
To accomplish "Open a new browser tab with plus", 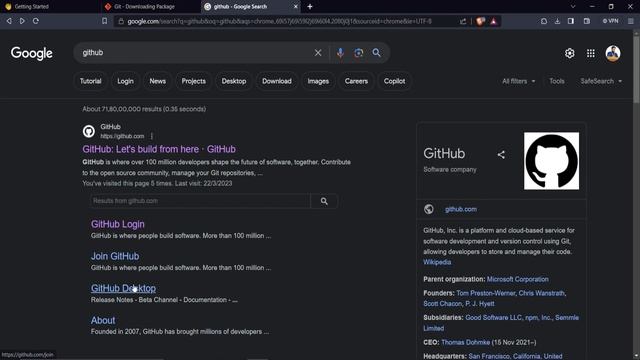I will pyautogui.click(x=310, y=7).
